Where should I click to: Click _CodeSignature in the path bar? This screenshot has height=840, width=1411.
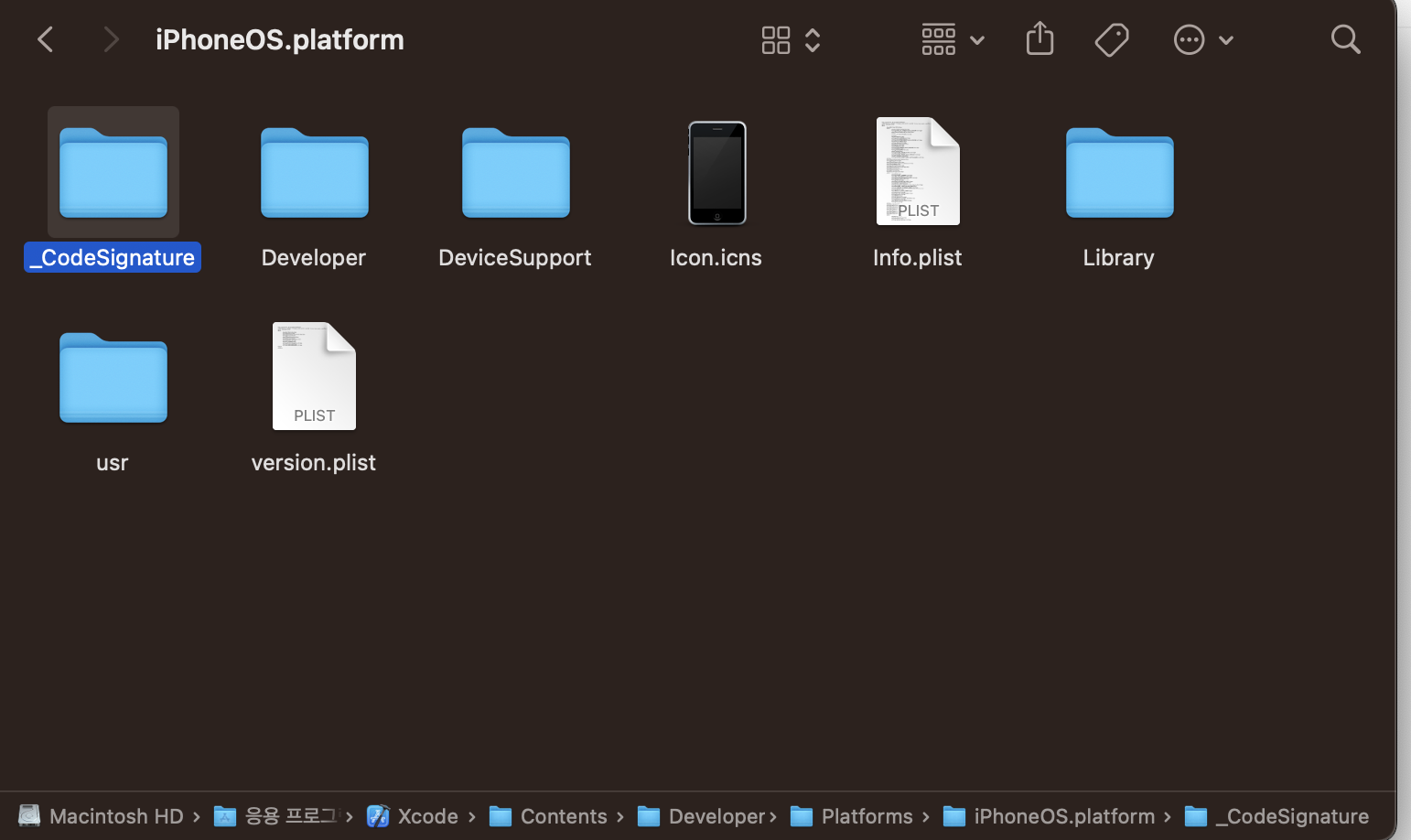coord(1277,815)
